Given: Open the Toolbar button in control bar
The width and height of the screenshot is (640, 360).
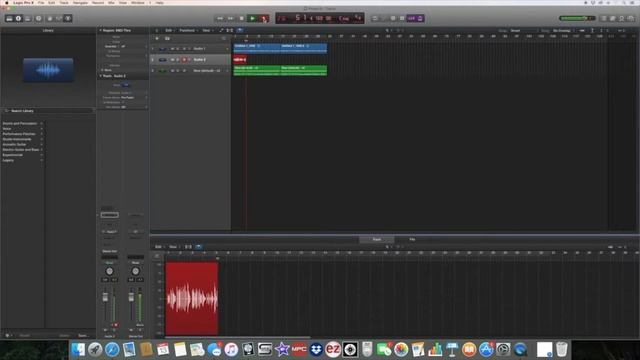Looking at the screenshot, I should tap(28, 18).
